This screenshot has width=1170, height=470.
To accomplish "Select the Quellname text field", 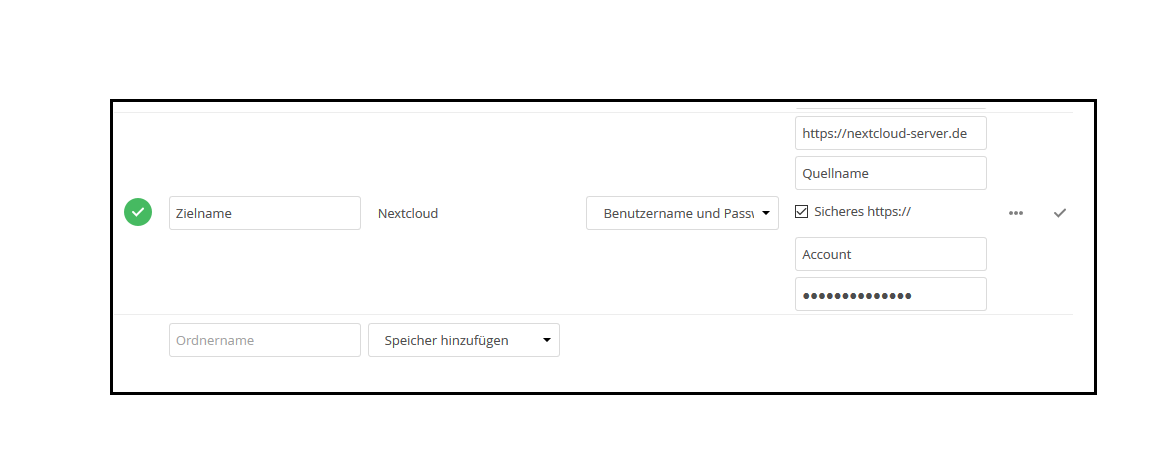I will pos(890,173).
